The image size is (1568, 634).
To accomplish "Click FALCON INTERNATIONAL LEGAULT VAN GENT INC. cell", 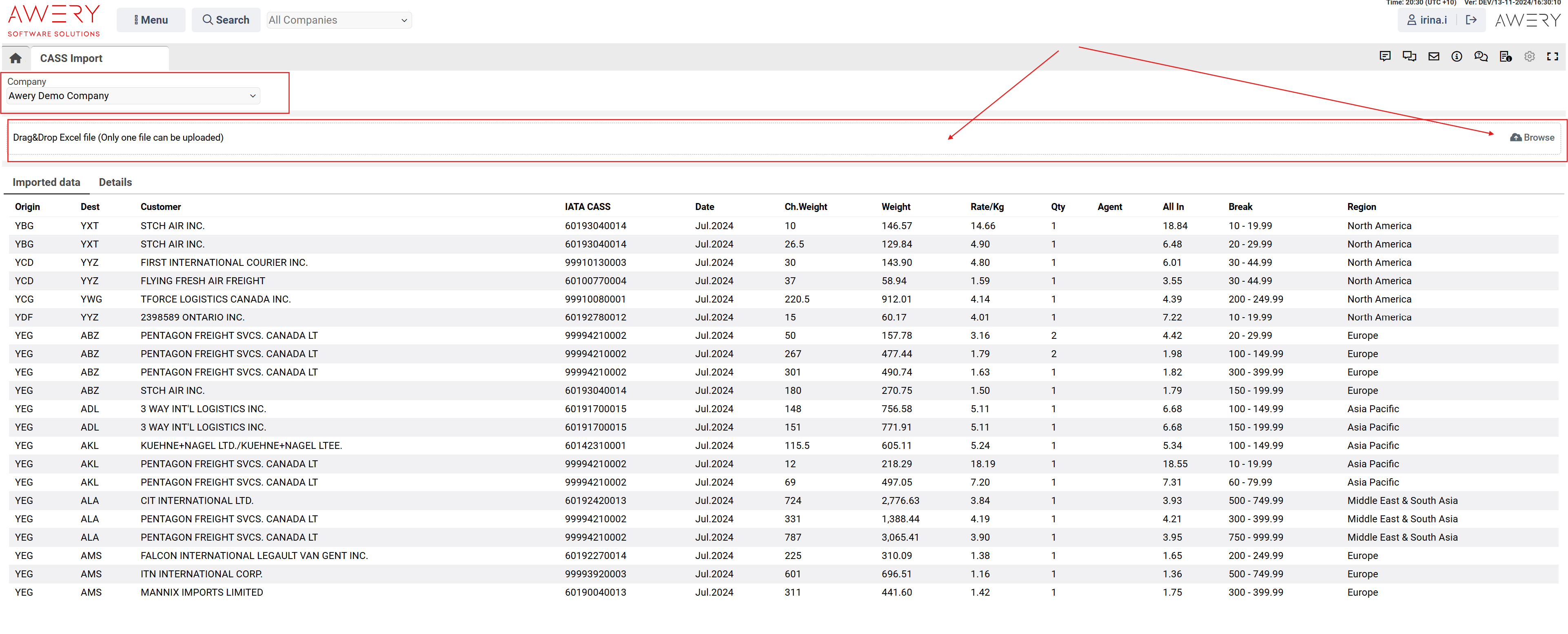I will coord(254,555).
